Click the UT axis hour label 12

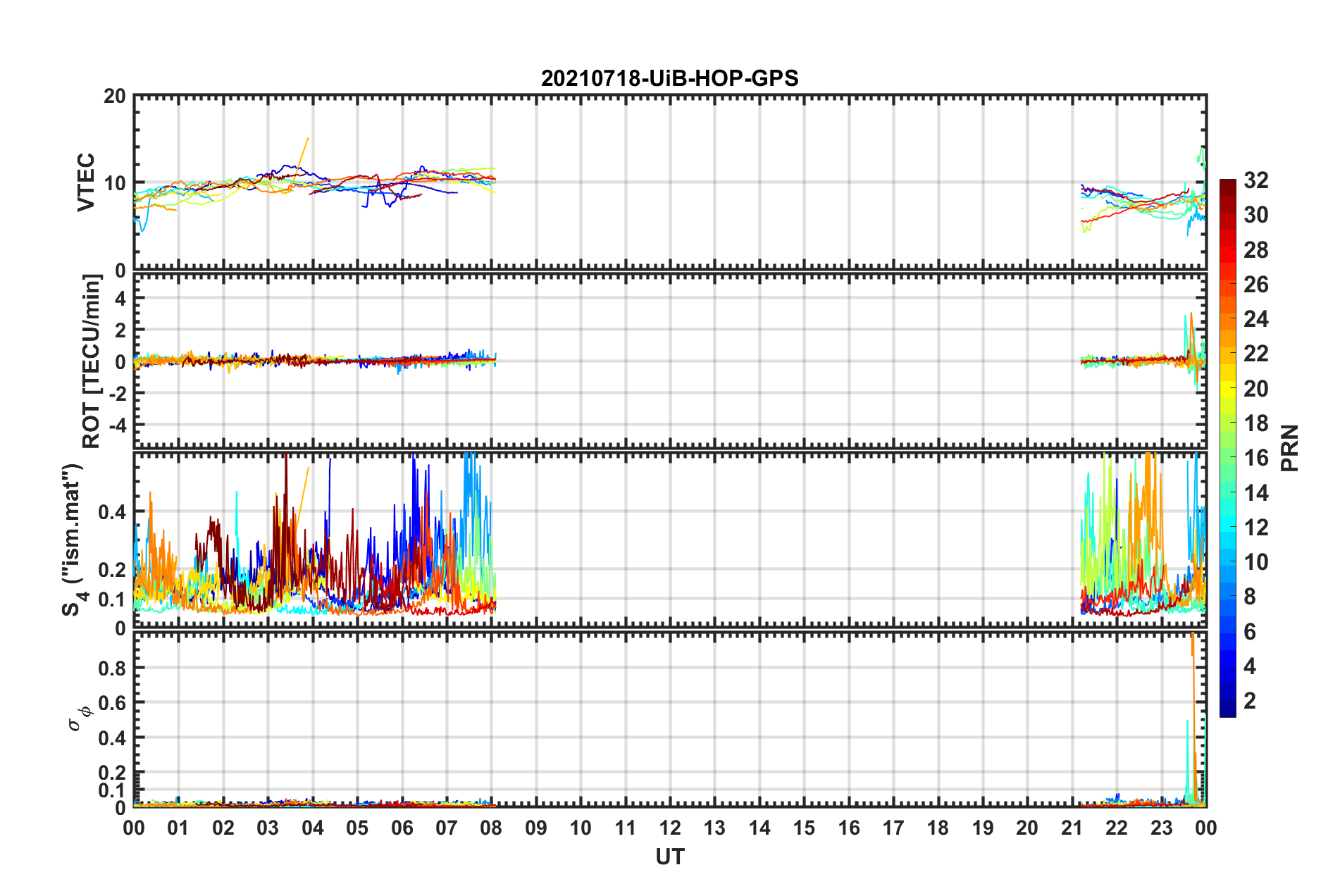click(x=670, y=828)
